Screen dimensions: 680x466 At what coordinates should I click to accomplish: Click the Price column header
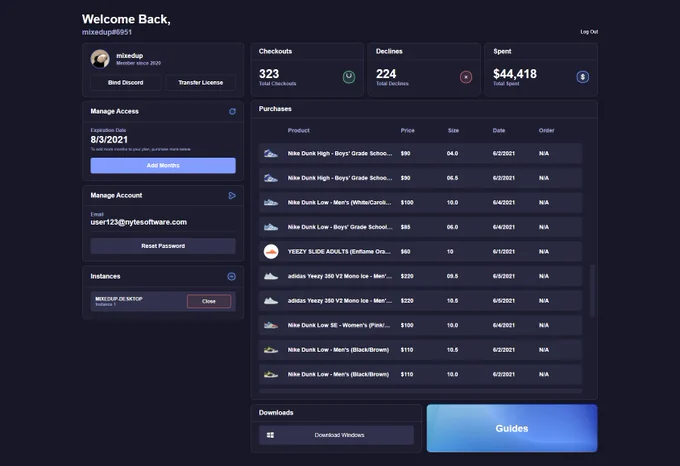pyautogui.click(x=408, y=130)
